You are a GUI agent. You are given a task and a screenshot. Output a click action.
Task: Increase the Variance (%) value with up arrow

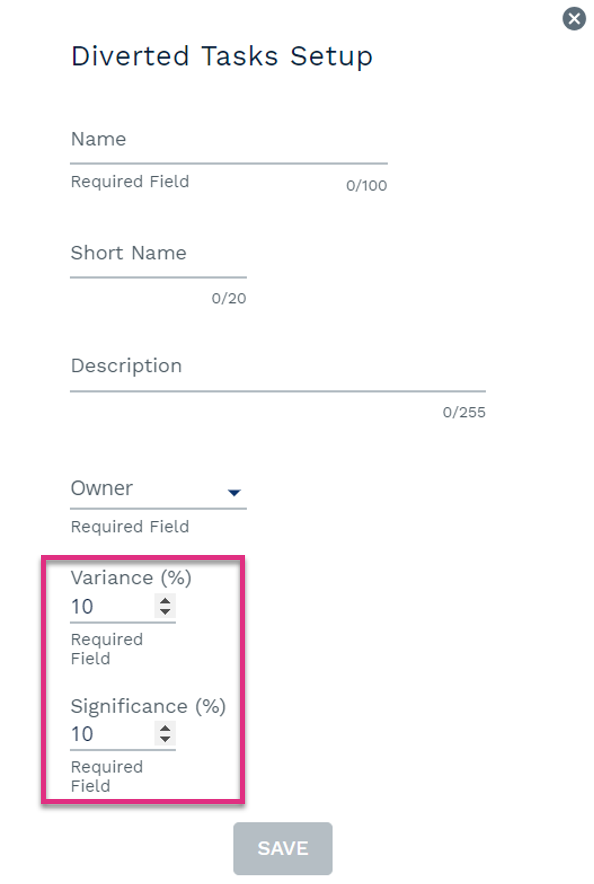pyautogui.click(x=165, y=601)
